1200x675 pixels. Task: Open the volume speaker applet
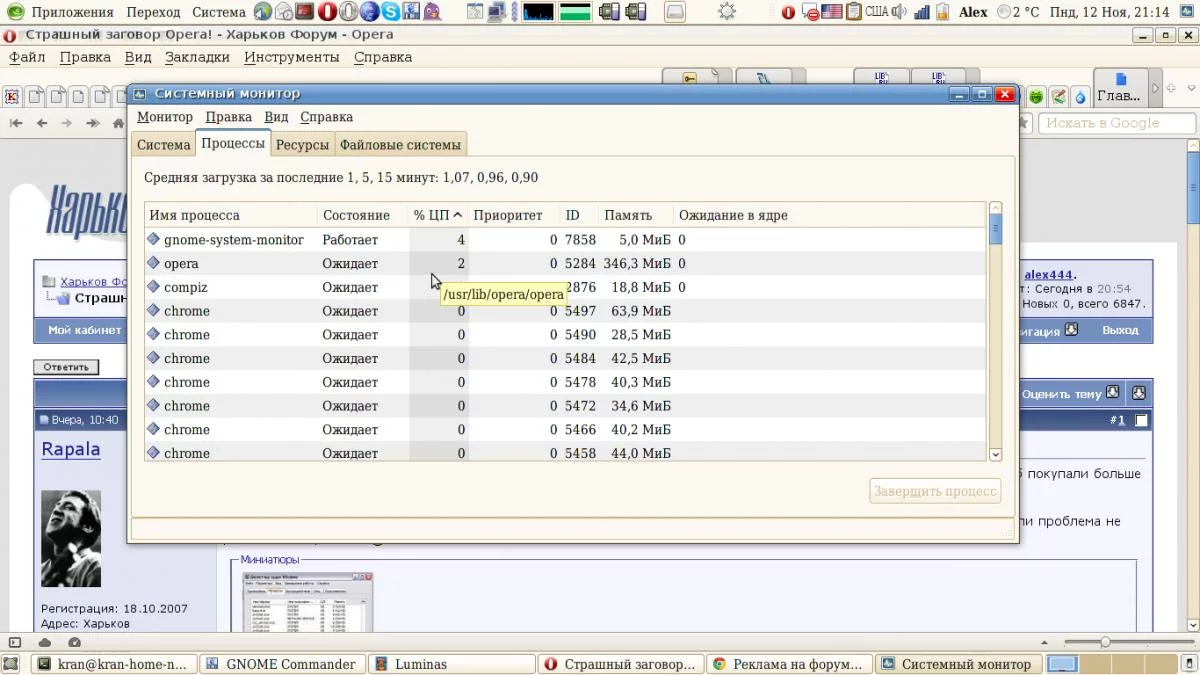tap(899, 12)
